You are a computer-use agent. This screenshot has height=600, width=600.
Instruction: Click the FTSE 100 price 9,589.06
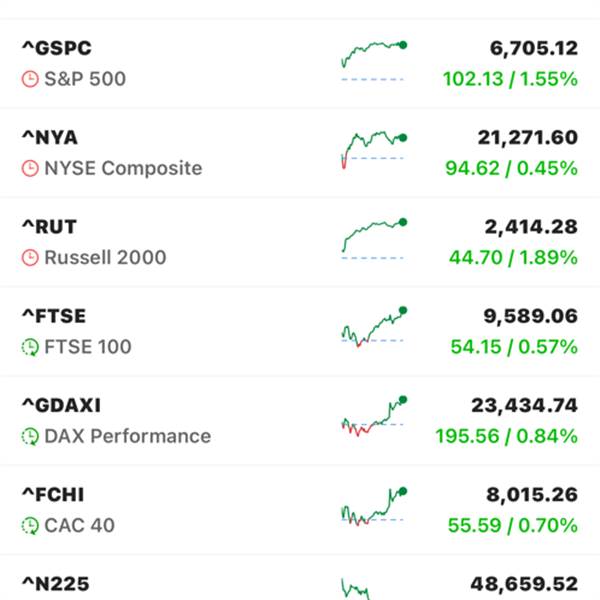click(524, 317)
